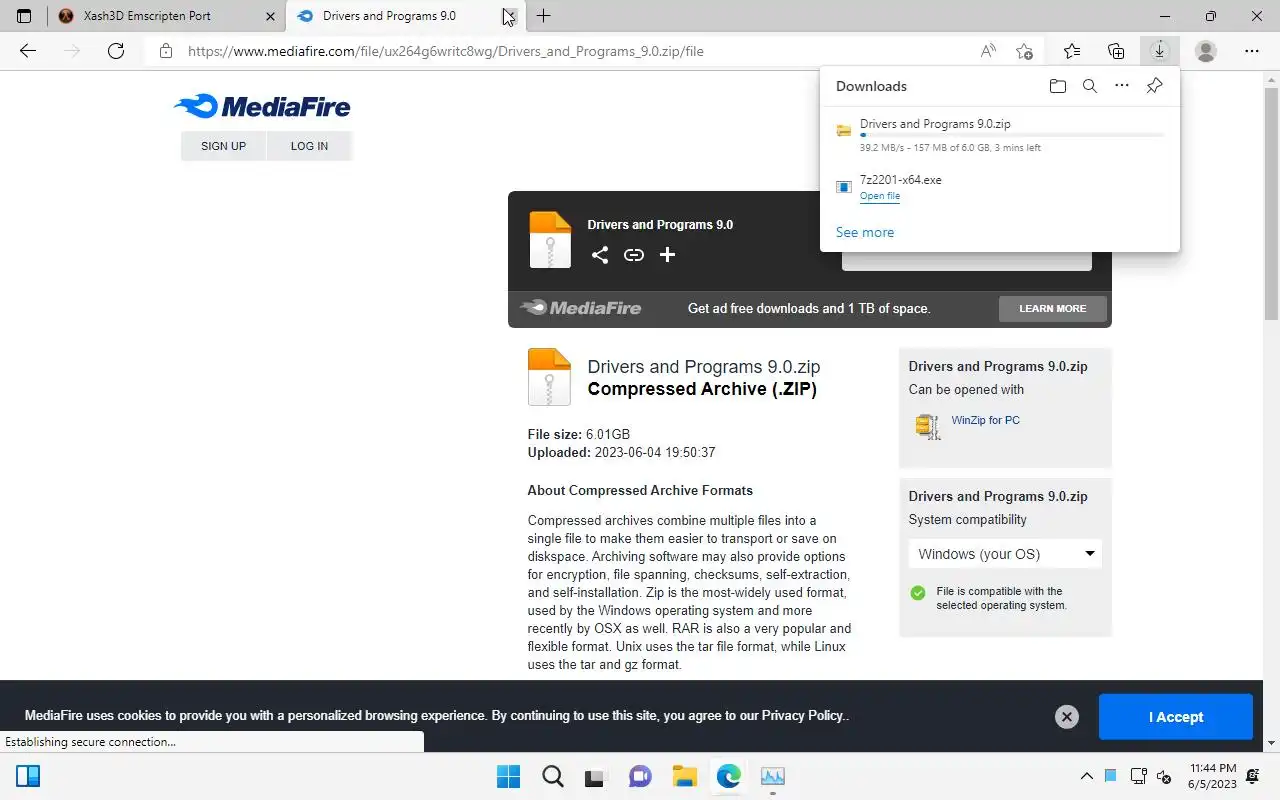Reload the MediaFire page
This screenshot has height=800, width=1280.
click(x=116, y=51)
